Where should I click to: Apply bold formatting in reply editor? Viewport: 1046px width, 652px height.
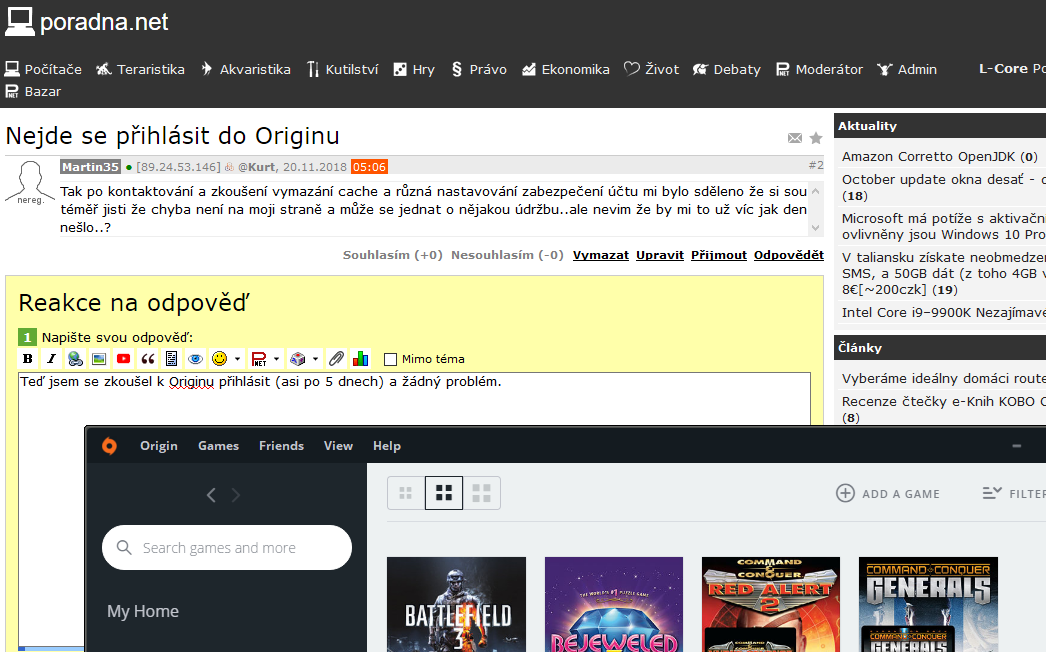pos(27,359)
